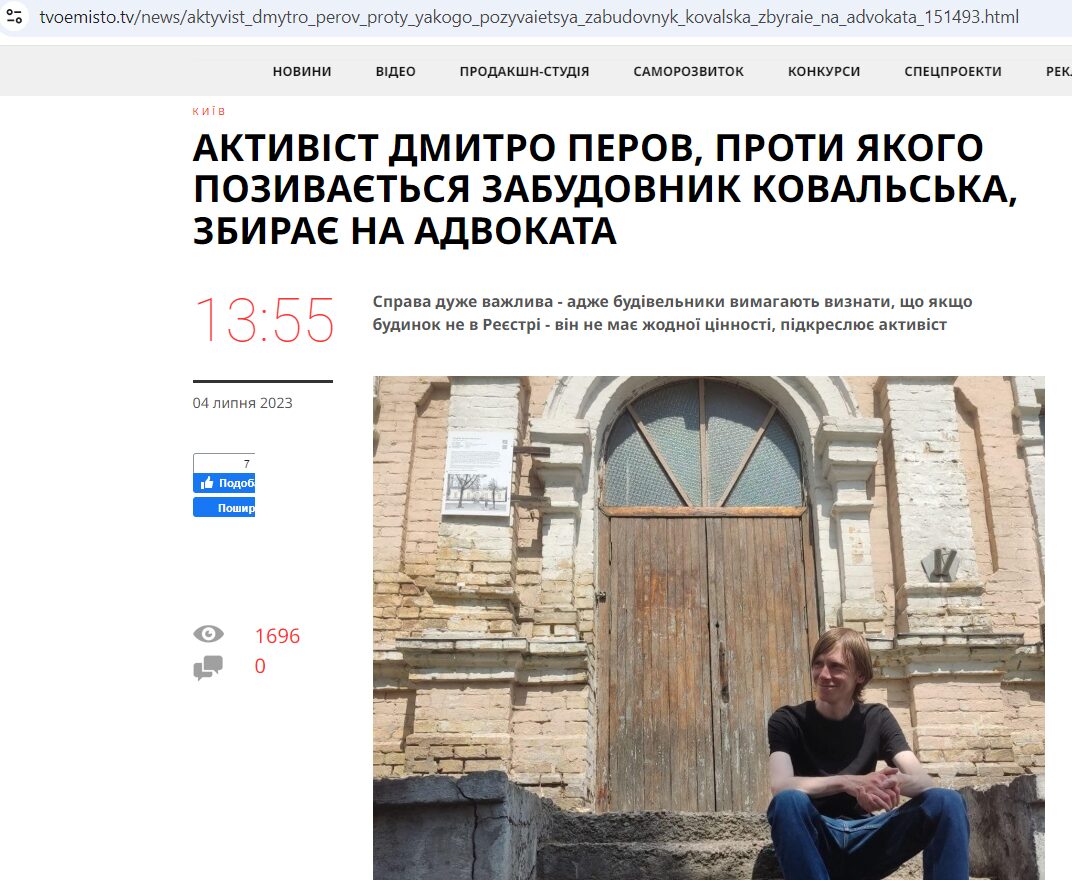The height and width of the screenshot is (880, 1072).
Task: Navigate to КОНКУРСИ tab
Action: click(824, 71)
